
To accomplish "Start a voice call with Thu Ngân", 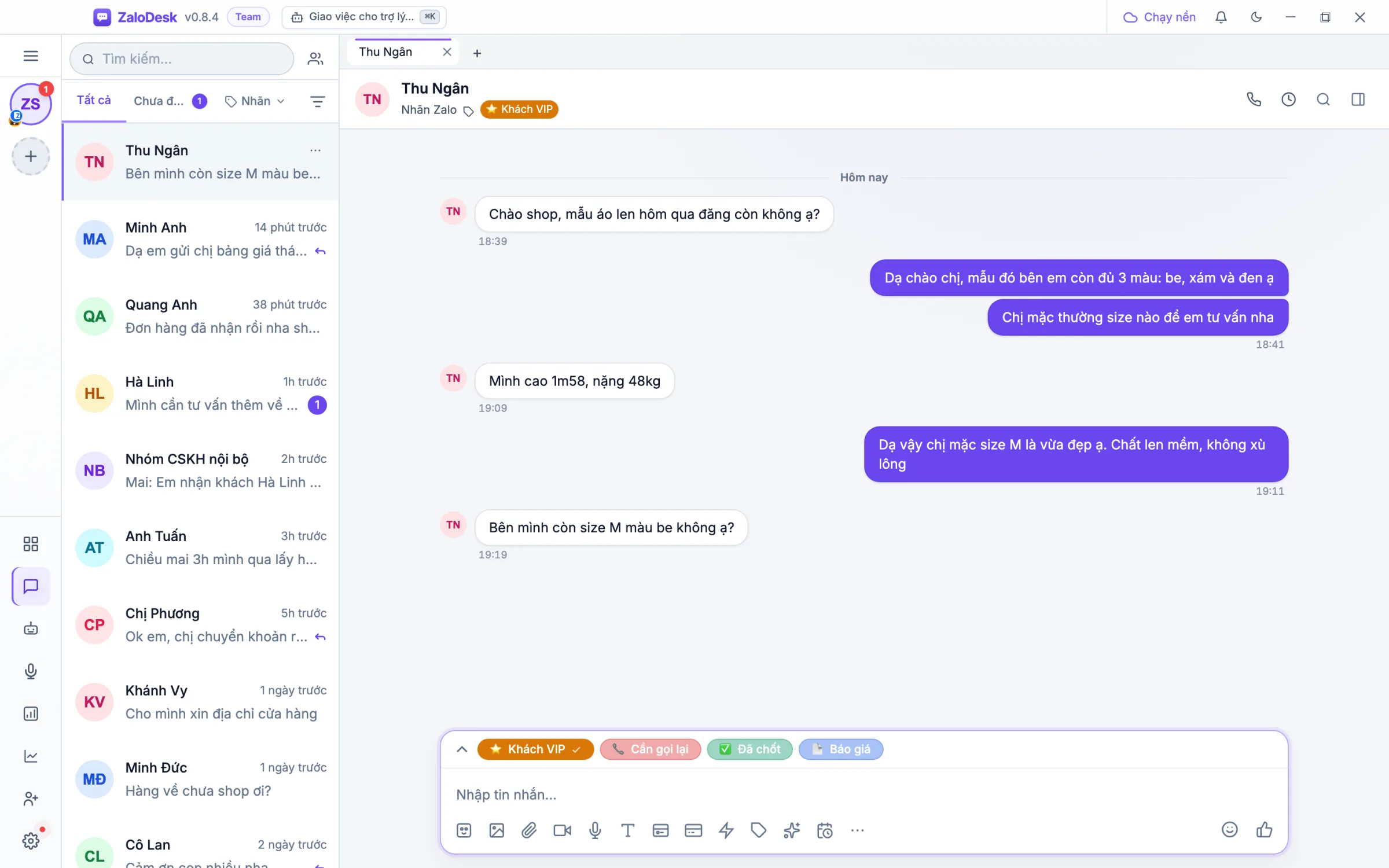I will click(x=1254, y=100).
